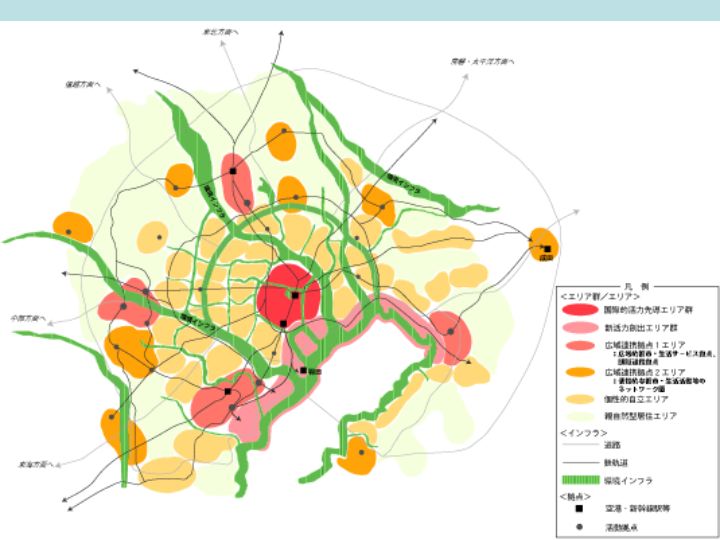The width and height of the screenshot is (720, 540).
Task: Click the green striped 環境インフラ legend swatch
Action: [577, 480]
